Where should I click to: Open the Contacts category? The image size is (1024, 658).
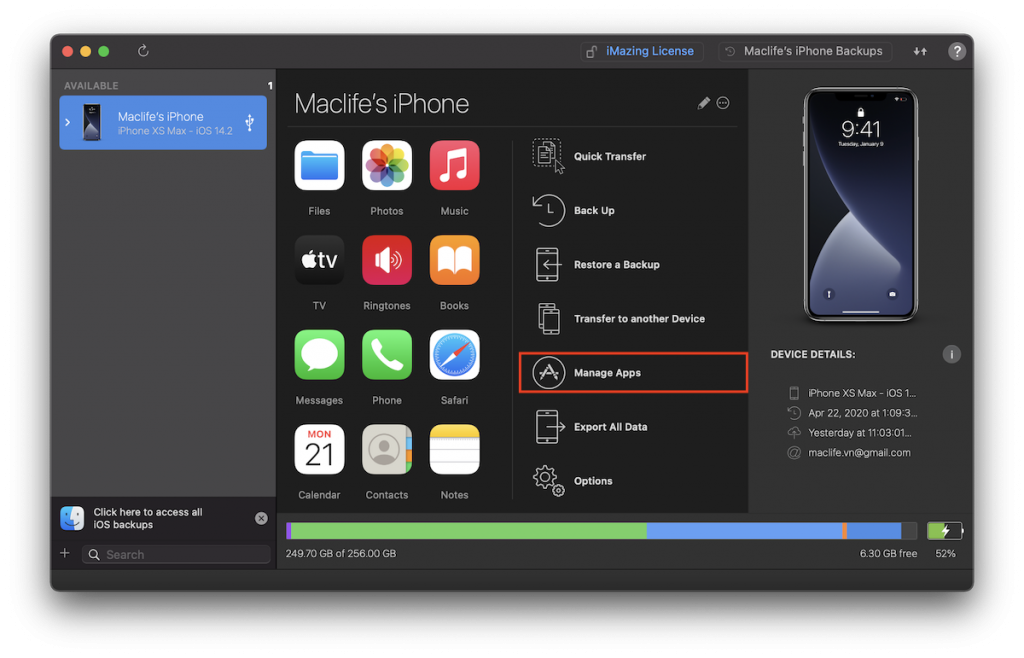pyautogui.click(x=386, y=449)
